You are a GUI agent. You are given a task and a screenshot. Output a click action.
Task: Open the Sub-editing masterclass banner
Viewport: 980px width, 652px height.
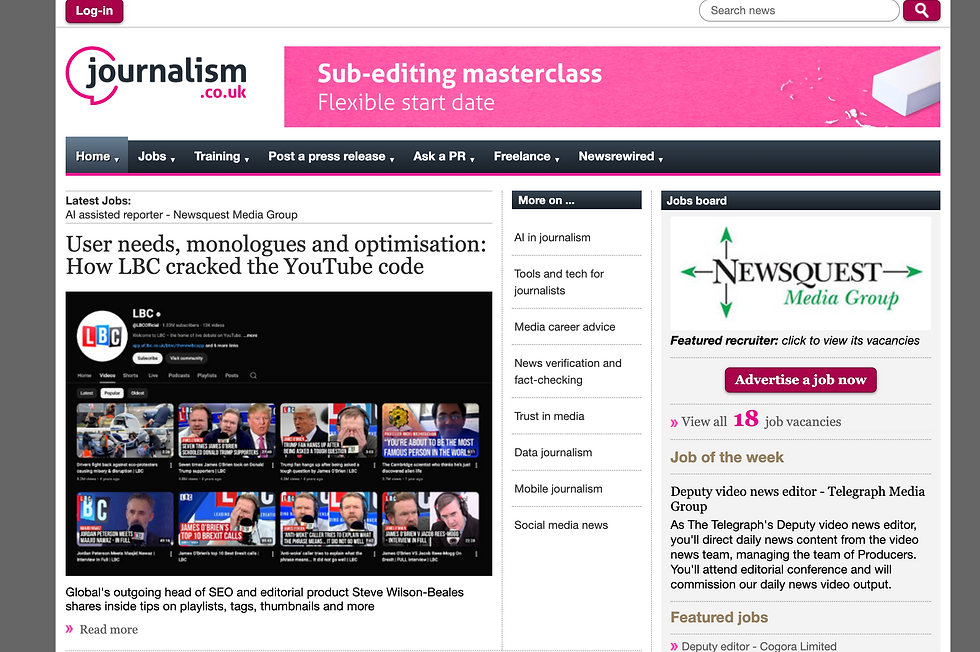(x=612, y=87)
